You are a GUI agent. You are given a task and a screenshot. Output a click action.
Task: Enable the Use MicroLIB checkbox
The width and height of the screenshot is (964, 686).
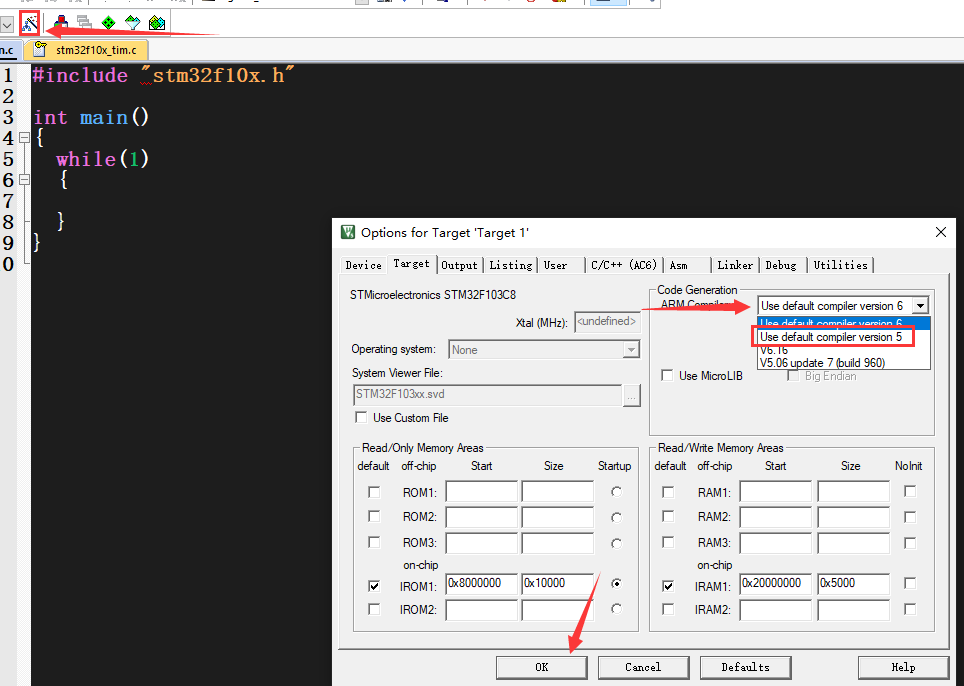click(667, 376)
